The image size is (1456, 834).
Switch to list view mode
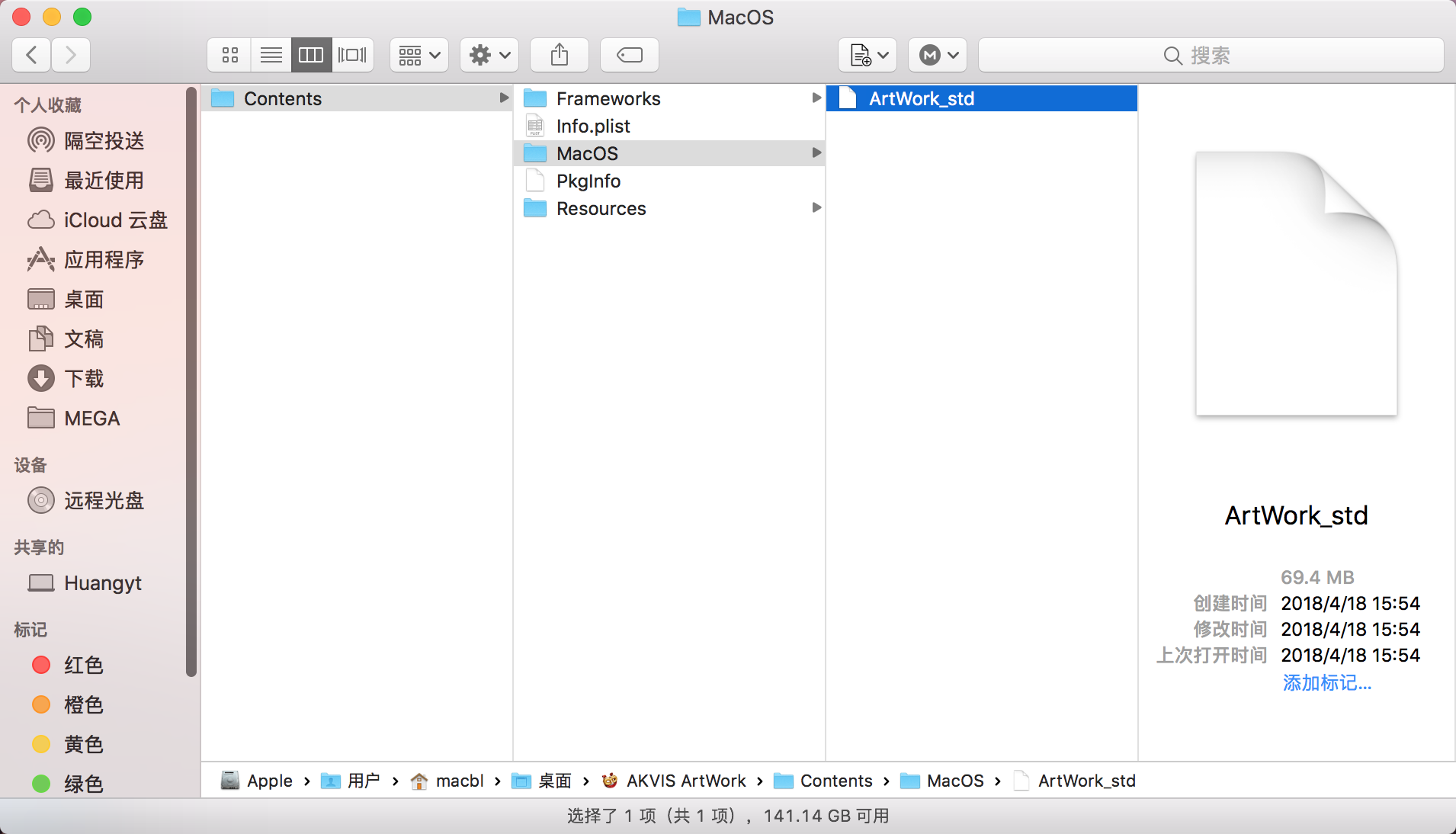[271, 55]
